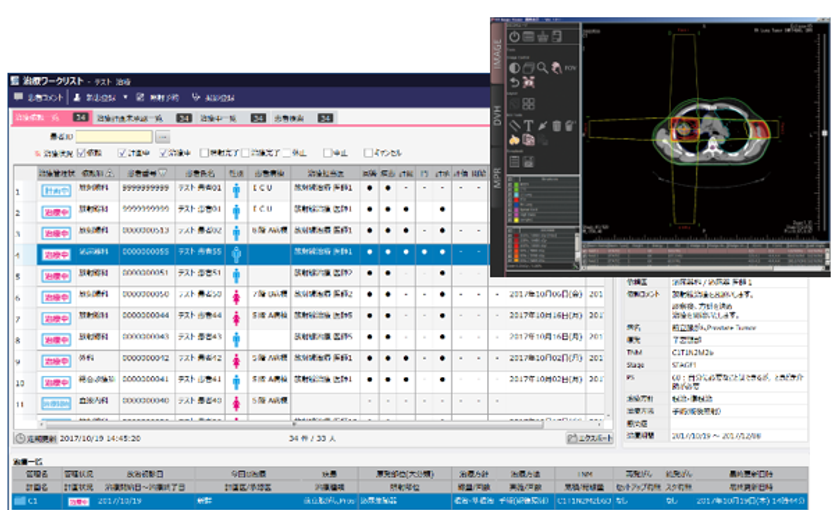
Task: Toggle the third checked treatment status checkbox
Action: [160, 153]
